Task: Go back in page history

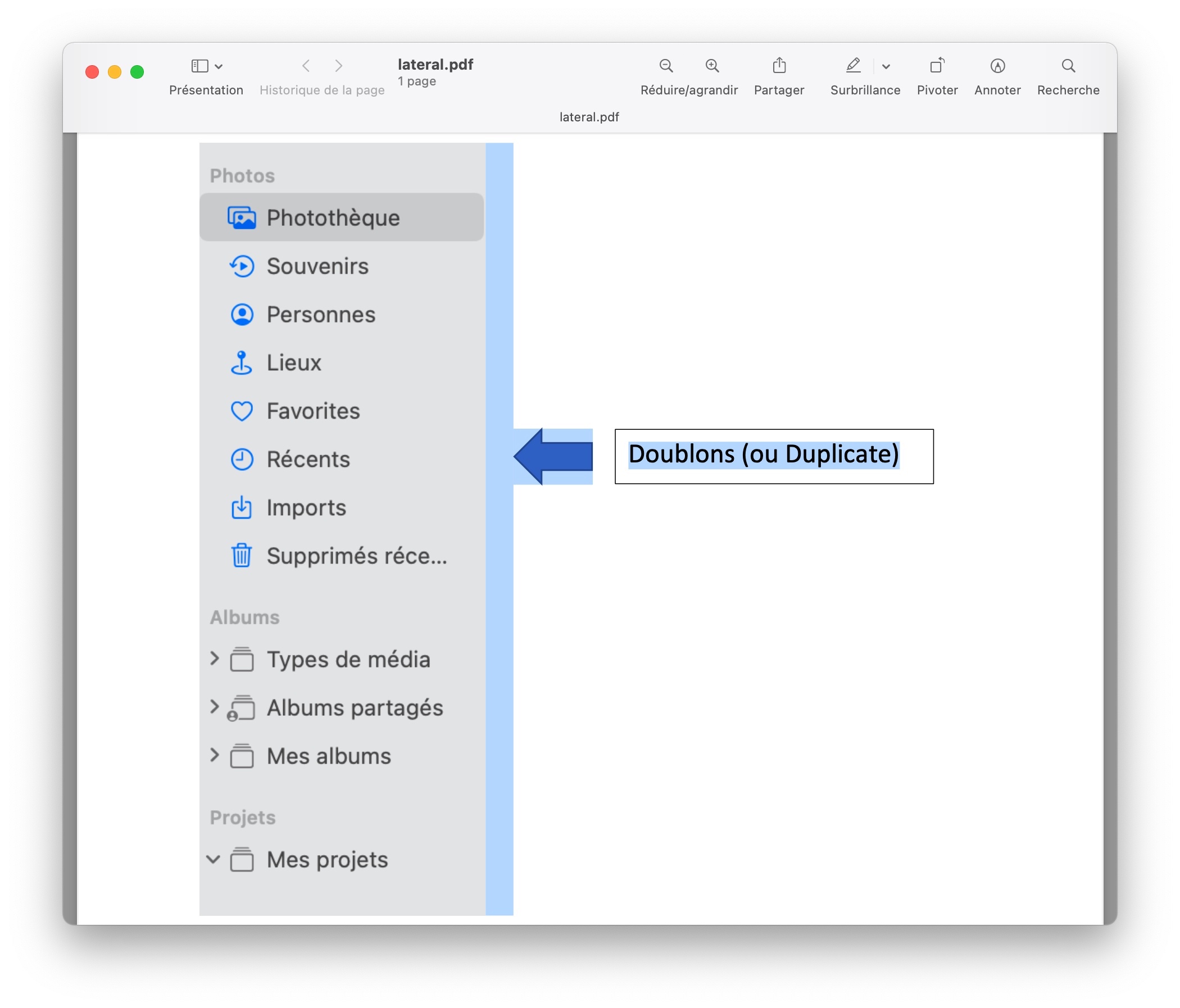Action: (306, 66)
